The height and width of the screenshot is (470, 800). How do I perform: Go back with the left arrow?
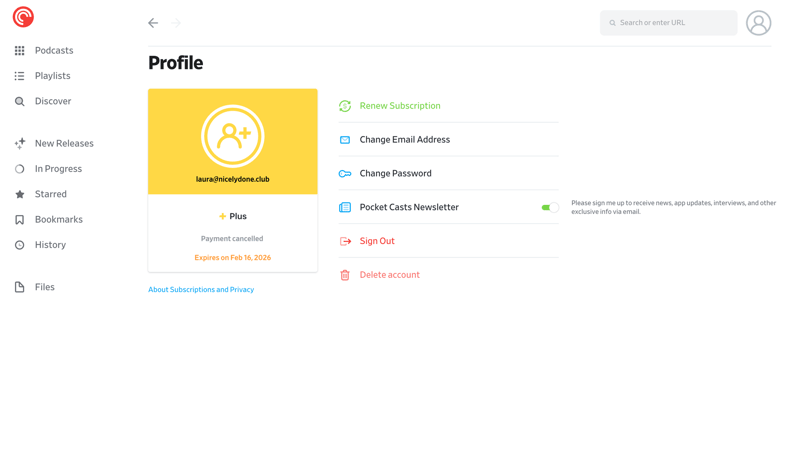(153, 23)
